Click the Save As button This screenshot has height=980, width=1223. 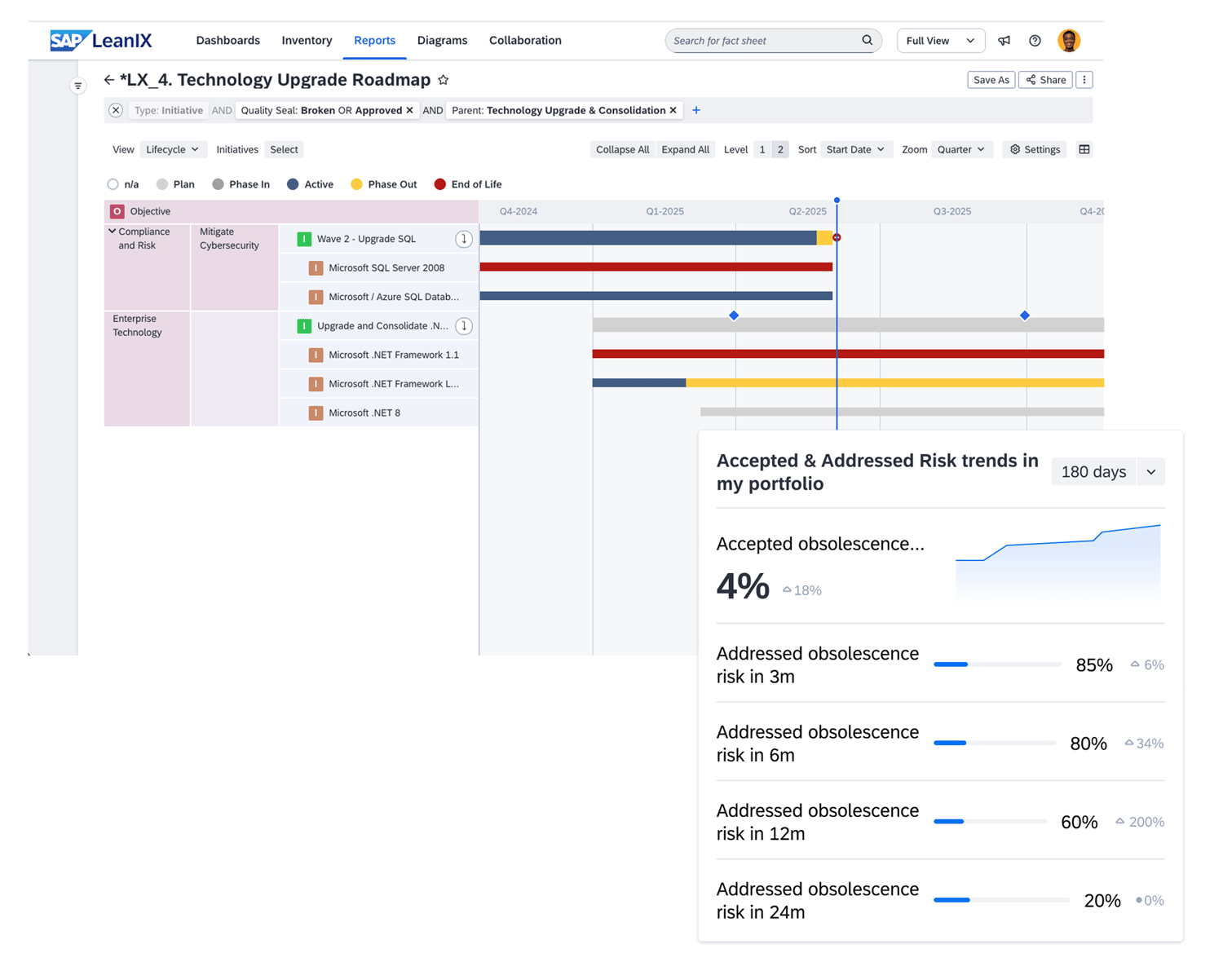pos(991,79)
